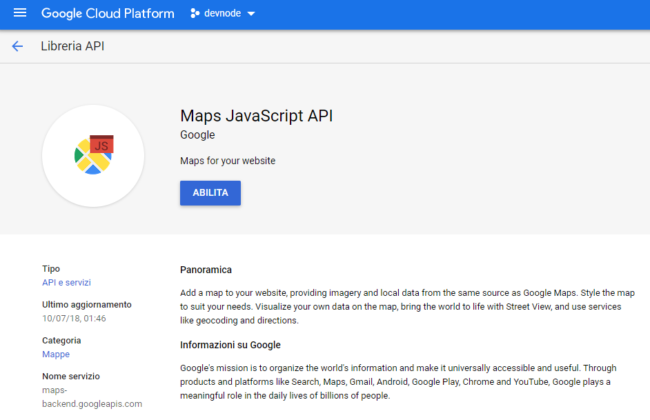The width and height of the screenshot is (650, 420).
Task: Click the Libreria API heading
Action: 73,46
